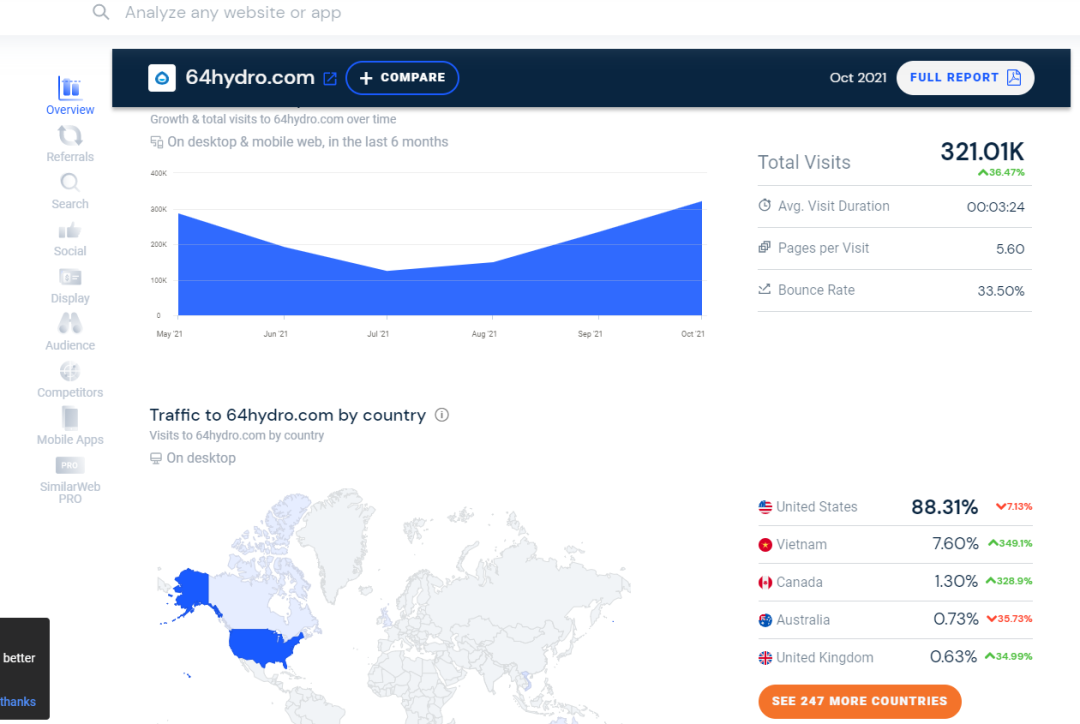Select Vietnam country name
1080x724 pixels.
click(x=802, y=544)
